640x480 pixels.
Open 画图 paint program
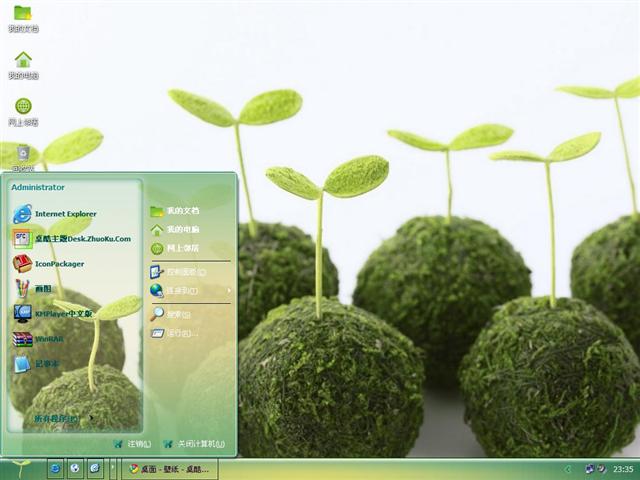32,289
